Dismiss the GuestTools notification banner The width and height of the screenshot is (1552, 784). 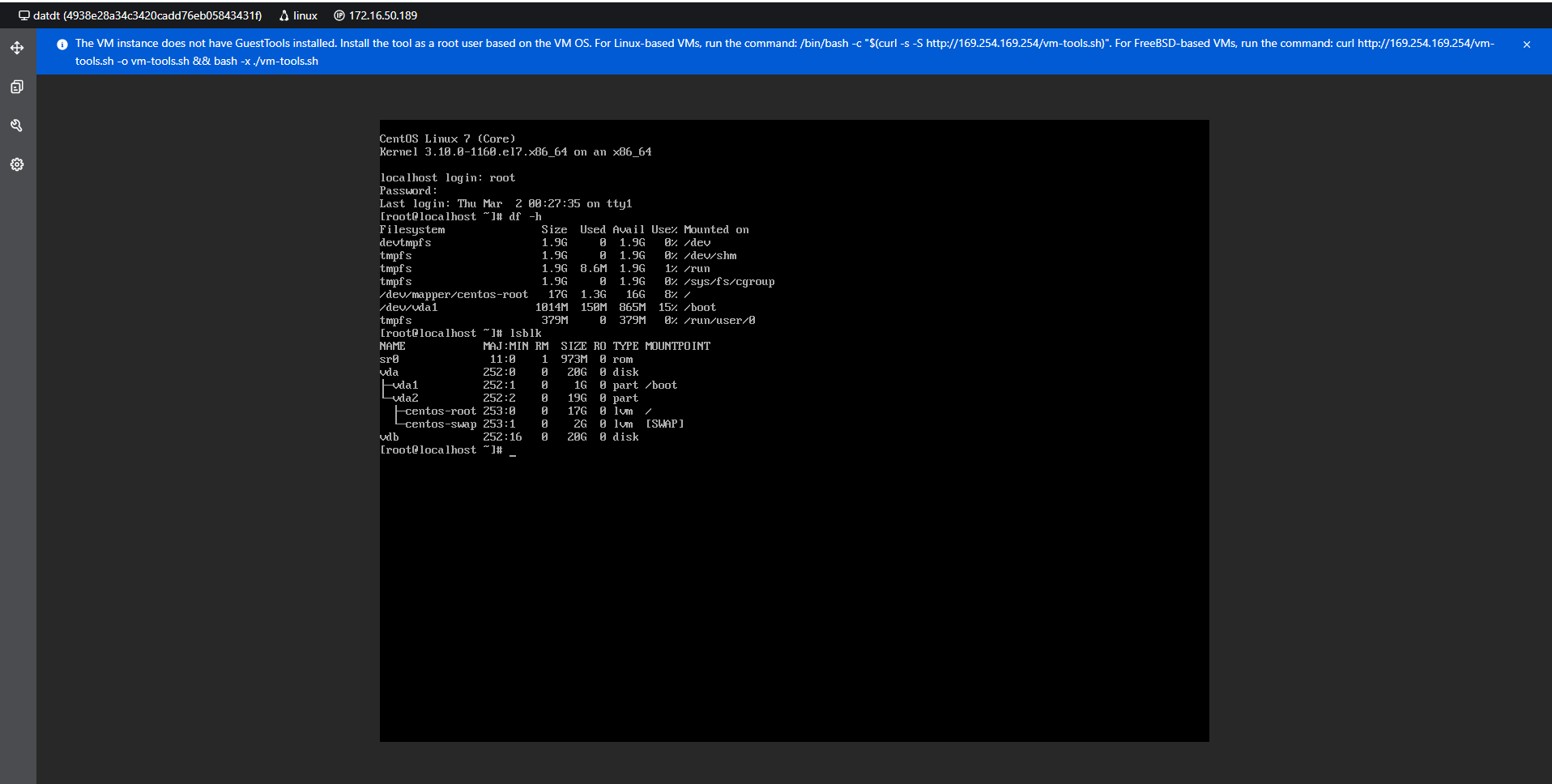[1527, 45]
